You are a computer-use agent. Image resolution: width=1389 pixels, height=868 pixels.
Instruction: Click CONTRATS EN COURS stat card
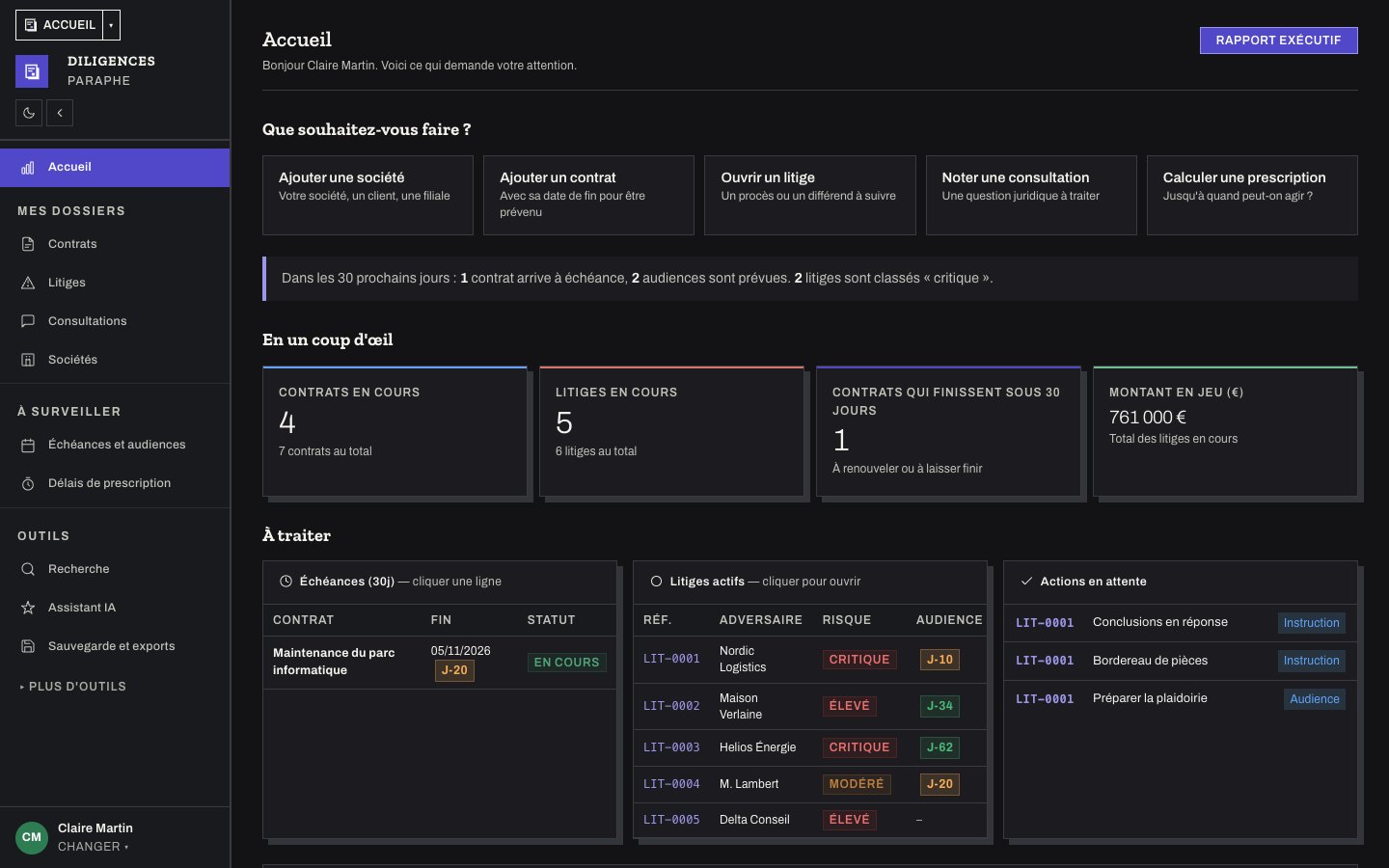pos(395,431)
